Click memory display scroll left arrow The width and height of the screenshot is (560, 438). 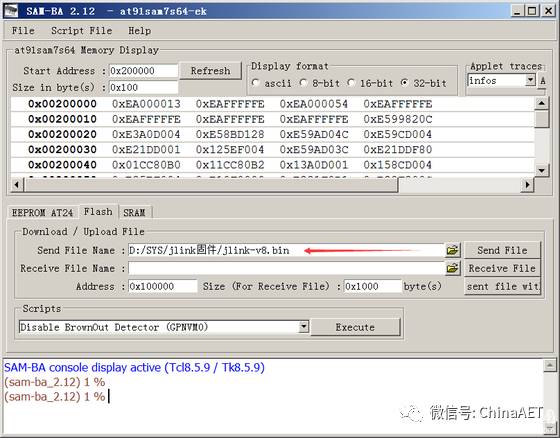(17, 185)
